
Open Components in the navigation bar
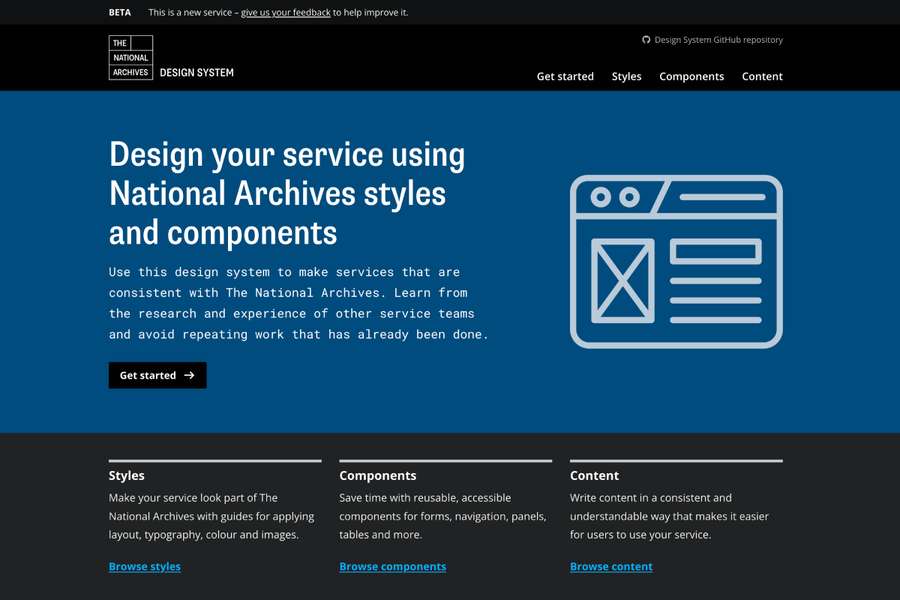pos(691,76)
